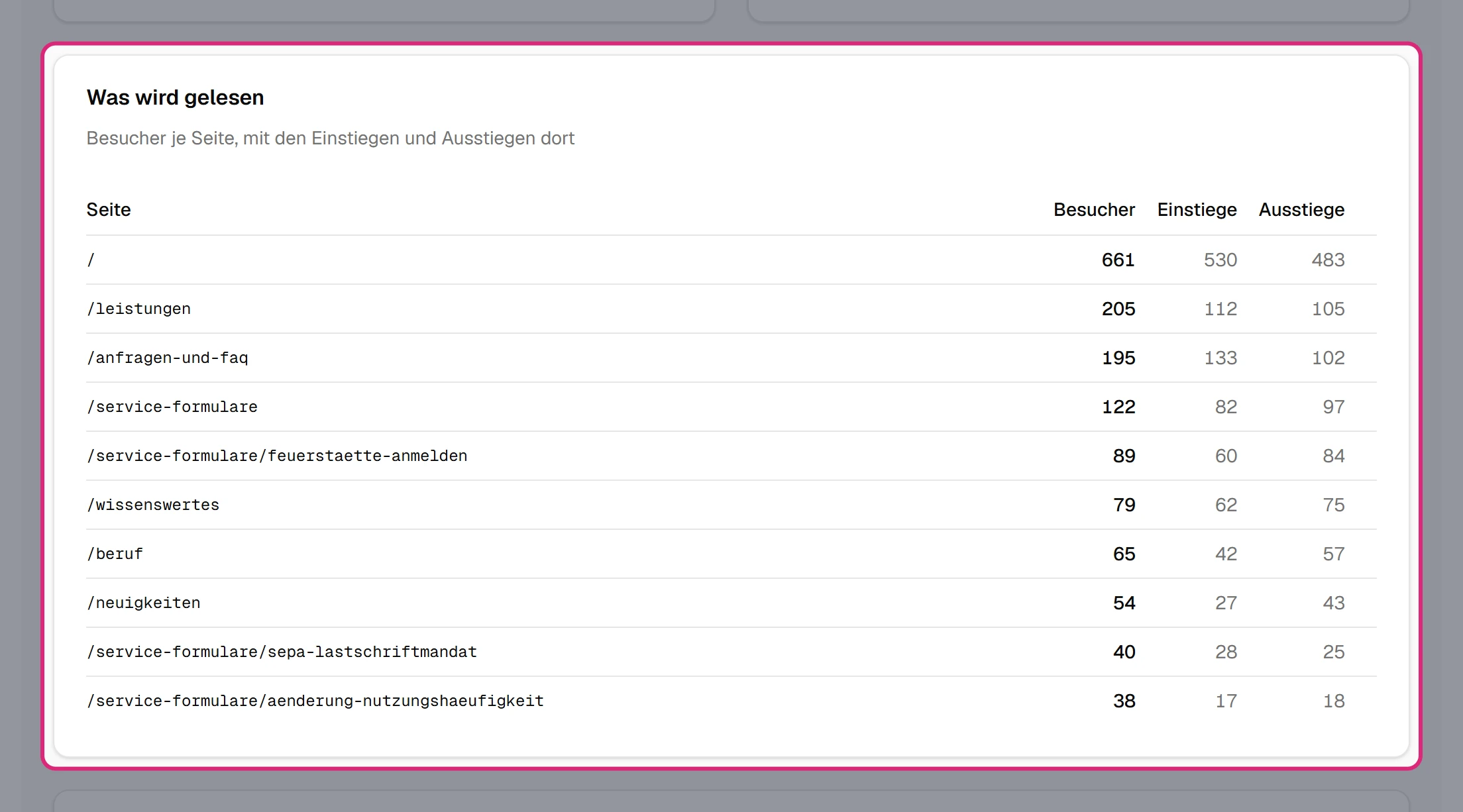Select the /anfragen-und-faq page path
Screen dimensions: 1463x812
click(167, 358)
